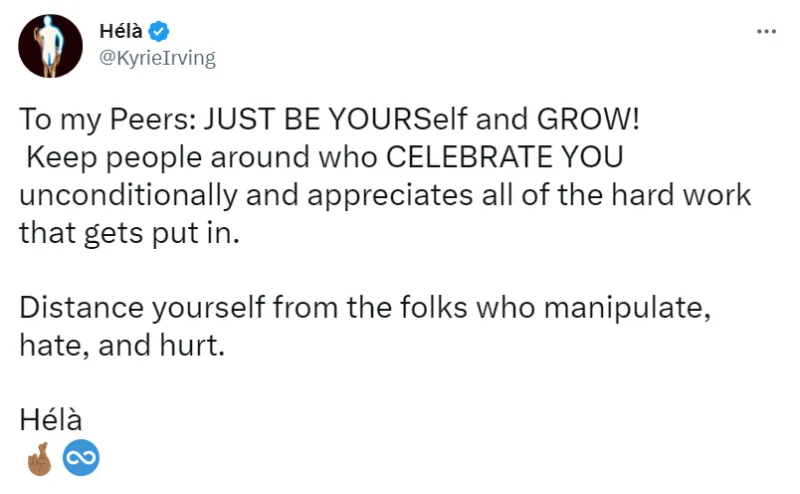Image resolution: width=800 pixels, height=494 pixels.
Task: Click the text 'hate, and hurt.'
Action: [x=122, y=345]
